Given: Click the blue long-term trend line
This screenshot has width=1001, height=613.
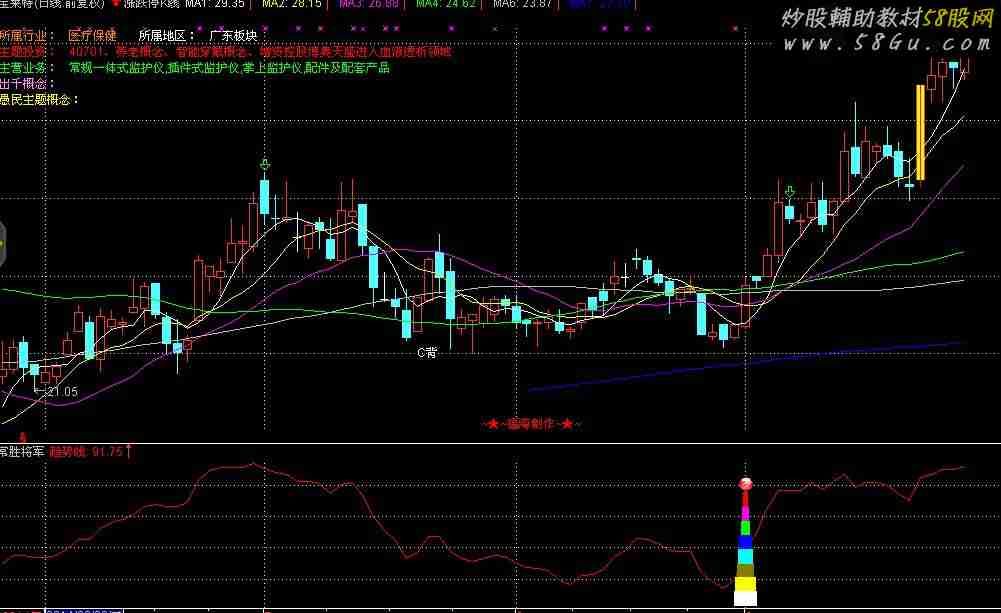Looking at the screenshot, I should pyautogui.click(x=744, y=365).
